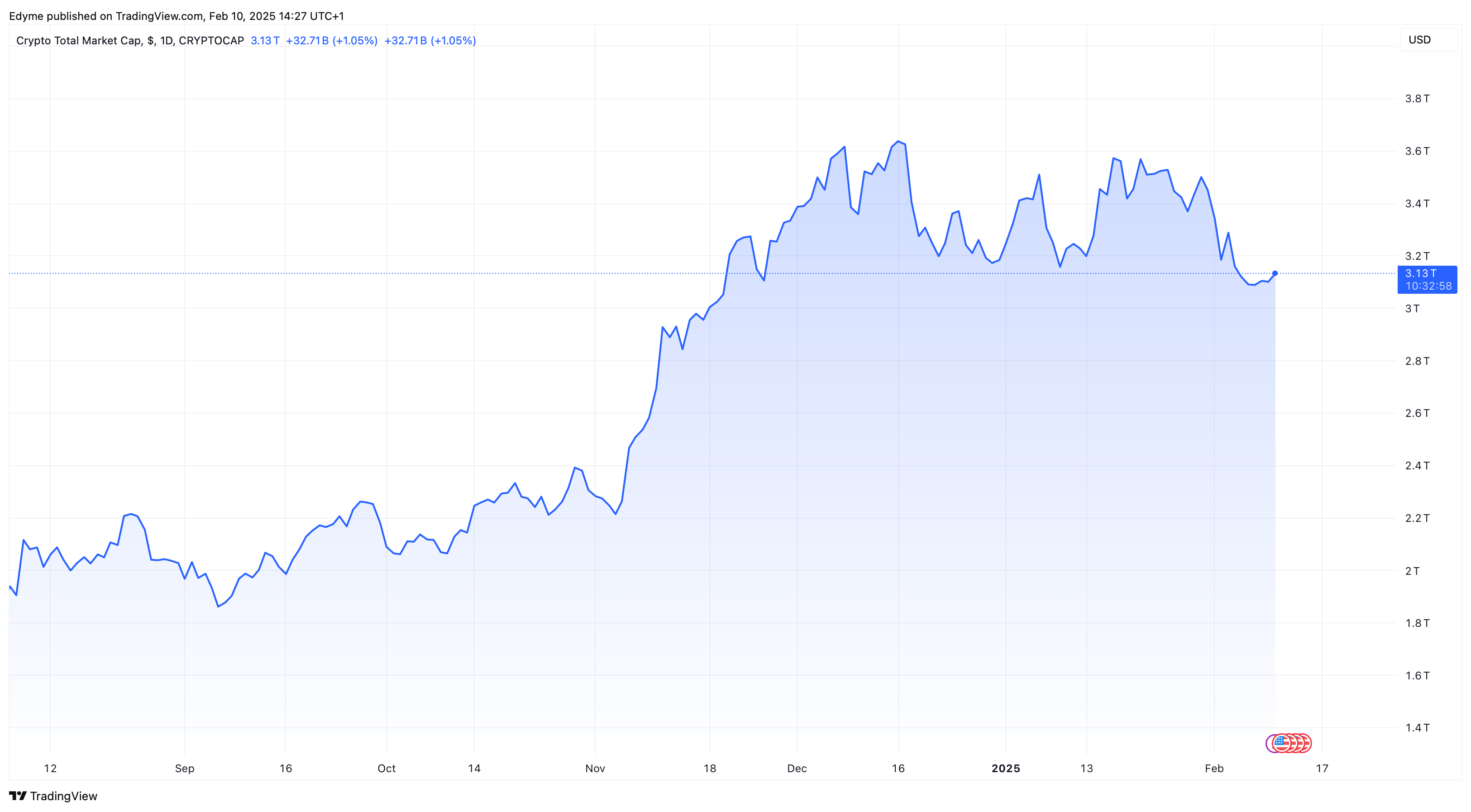Click the current price dot on the line
Image resolution: width=1471 pixels, height=812 pixels.
pos(1275,273)
